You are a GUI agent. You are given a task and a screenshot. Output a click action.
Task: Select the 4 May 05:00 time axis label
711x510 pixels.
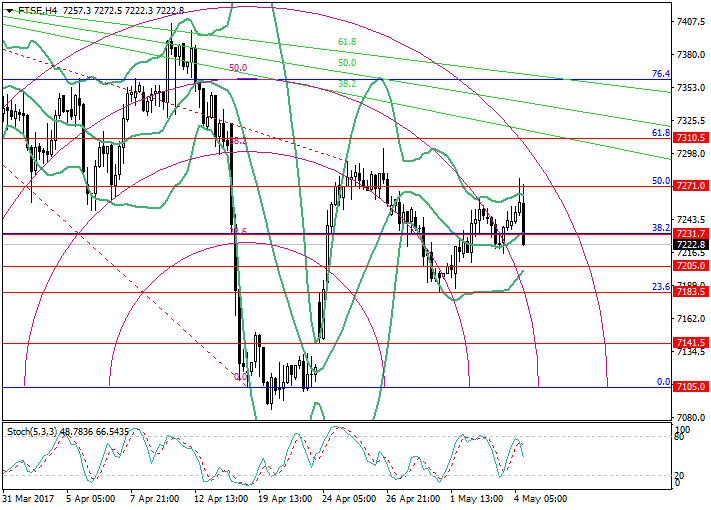click(541, 499)
